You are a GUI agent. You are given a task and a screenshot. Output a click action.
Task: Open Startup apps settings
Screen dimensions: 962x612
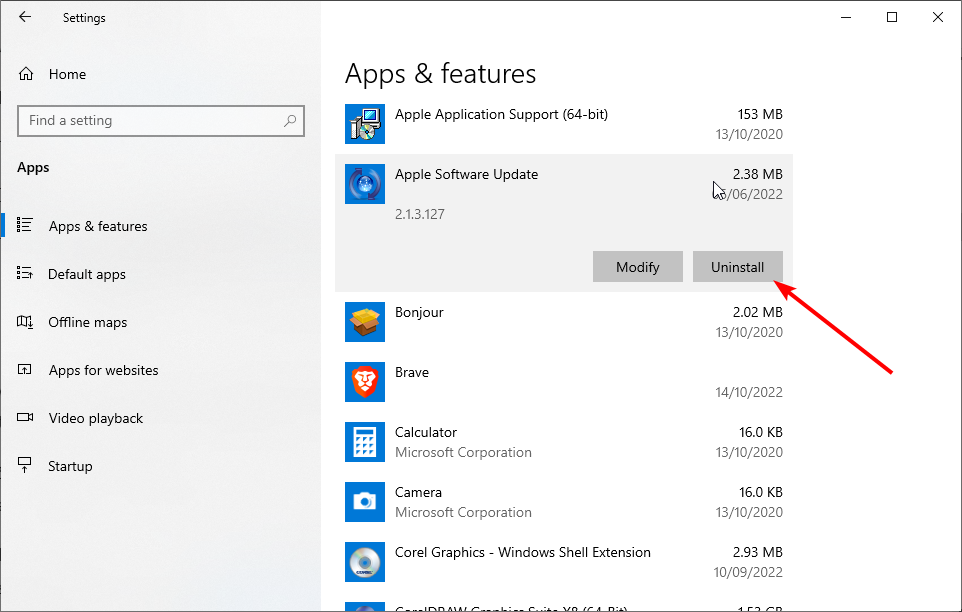(x=69, y=466)
